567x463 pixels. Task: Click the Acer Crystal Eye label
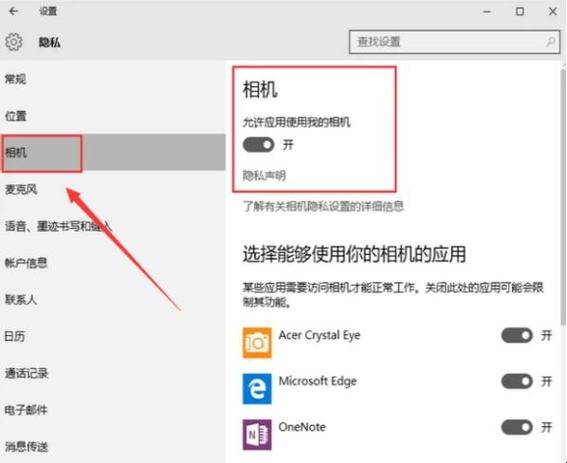pyautogui.click(x=319, y=335)
